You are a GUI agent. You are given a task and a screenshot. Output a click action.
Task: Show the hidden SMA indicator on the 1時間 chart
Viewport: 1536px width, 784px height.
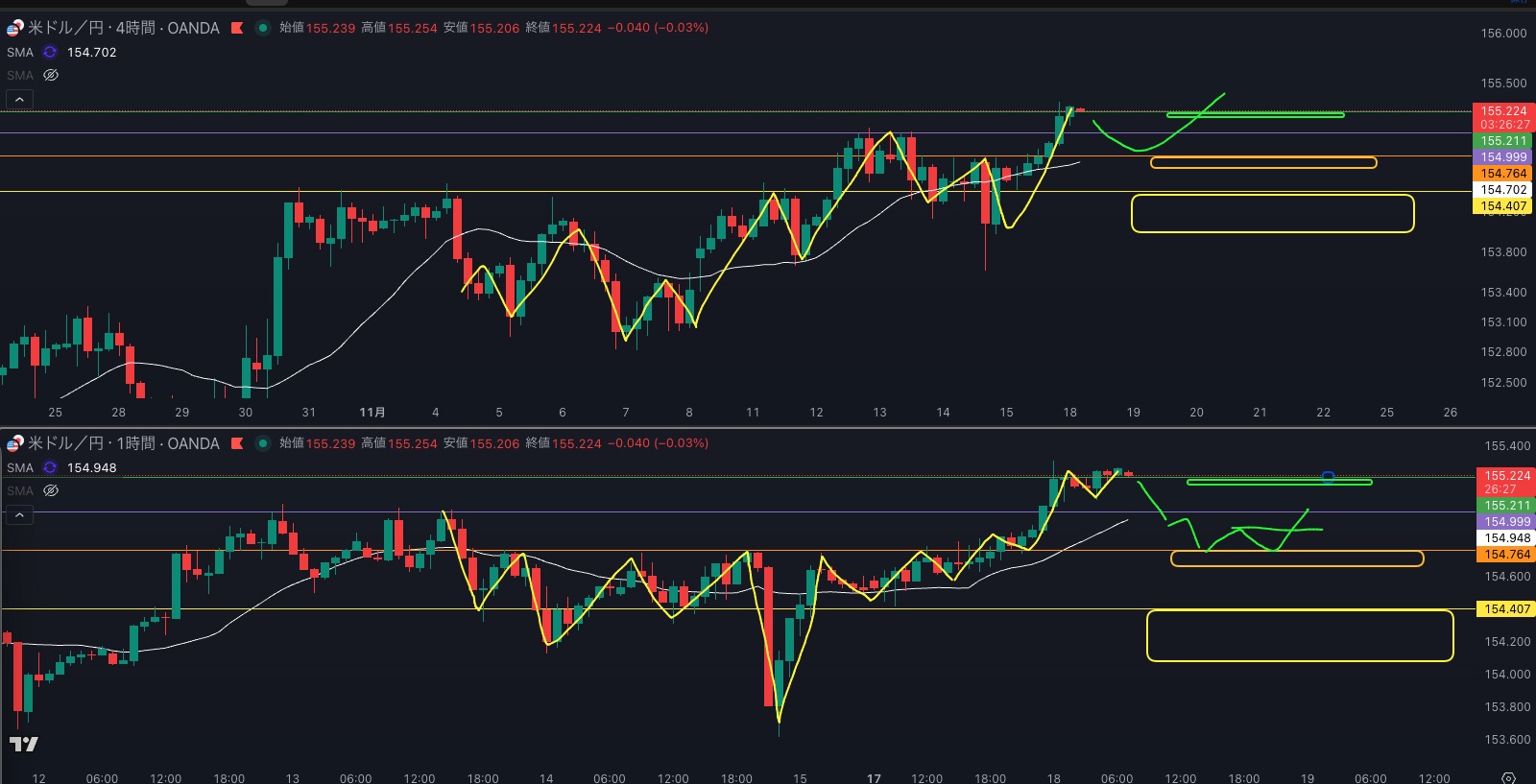[x=51, y=490]
